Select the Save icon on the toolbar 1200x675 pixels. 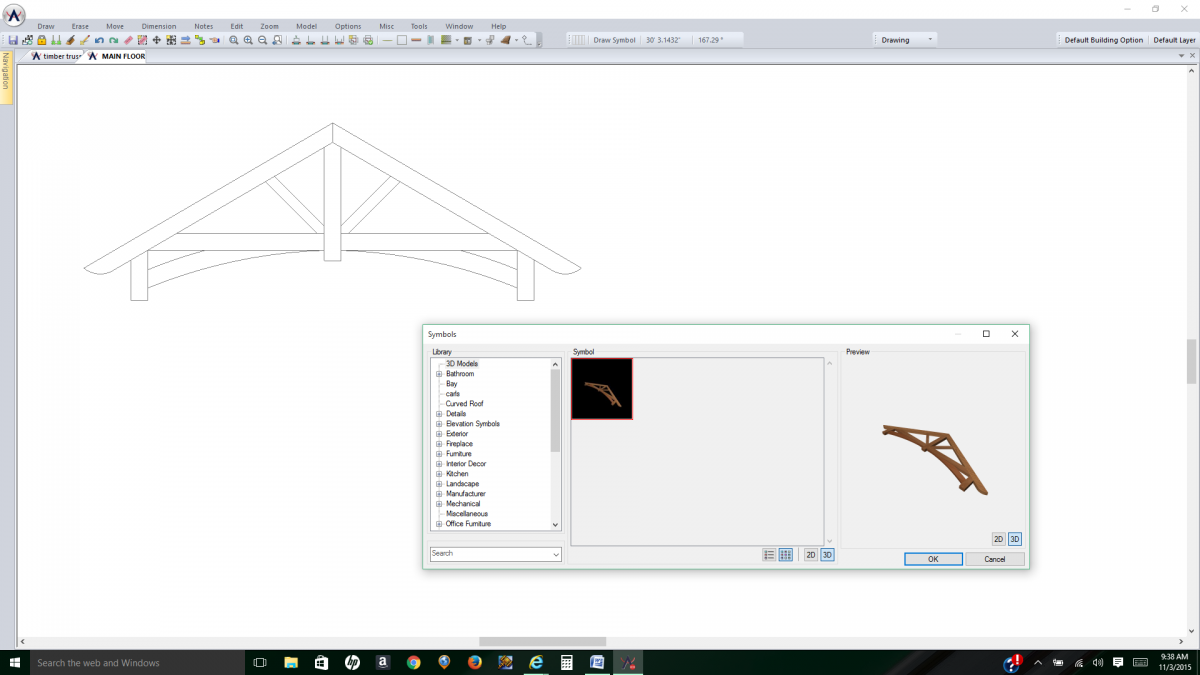[x=14, y=40]
